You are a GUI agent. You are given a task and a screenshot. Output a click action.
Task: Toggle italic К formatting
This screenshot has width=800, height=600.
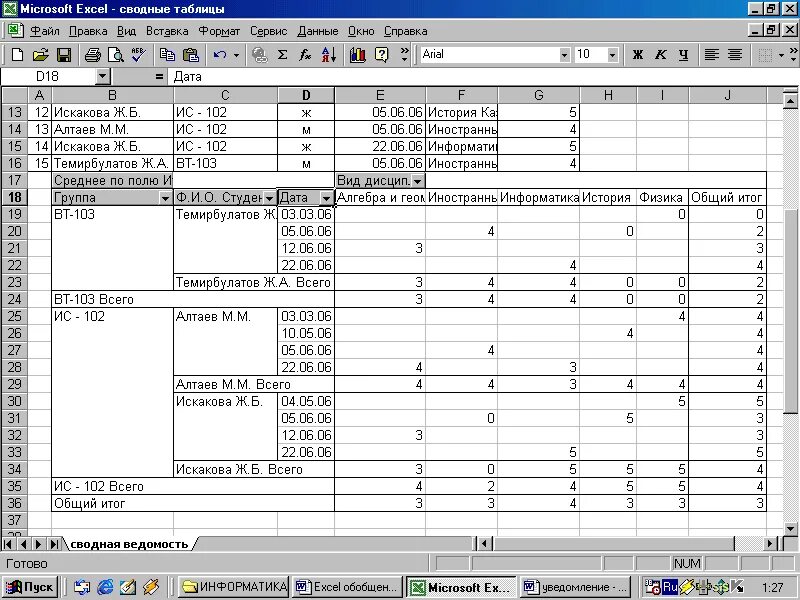(661, 55)
